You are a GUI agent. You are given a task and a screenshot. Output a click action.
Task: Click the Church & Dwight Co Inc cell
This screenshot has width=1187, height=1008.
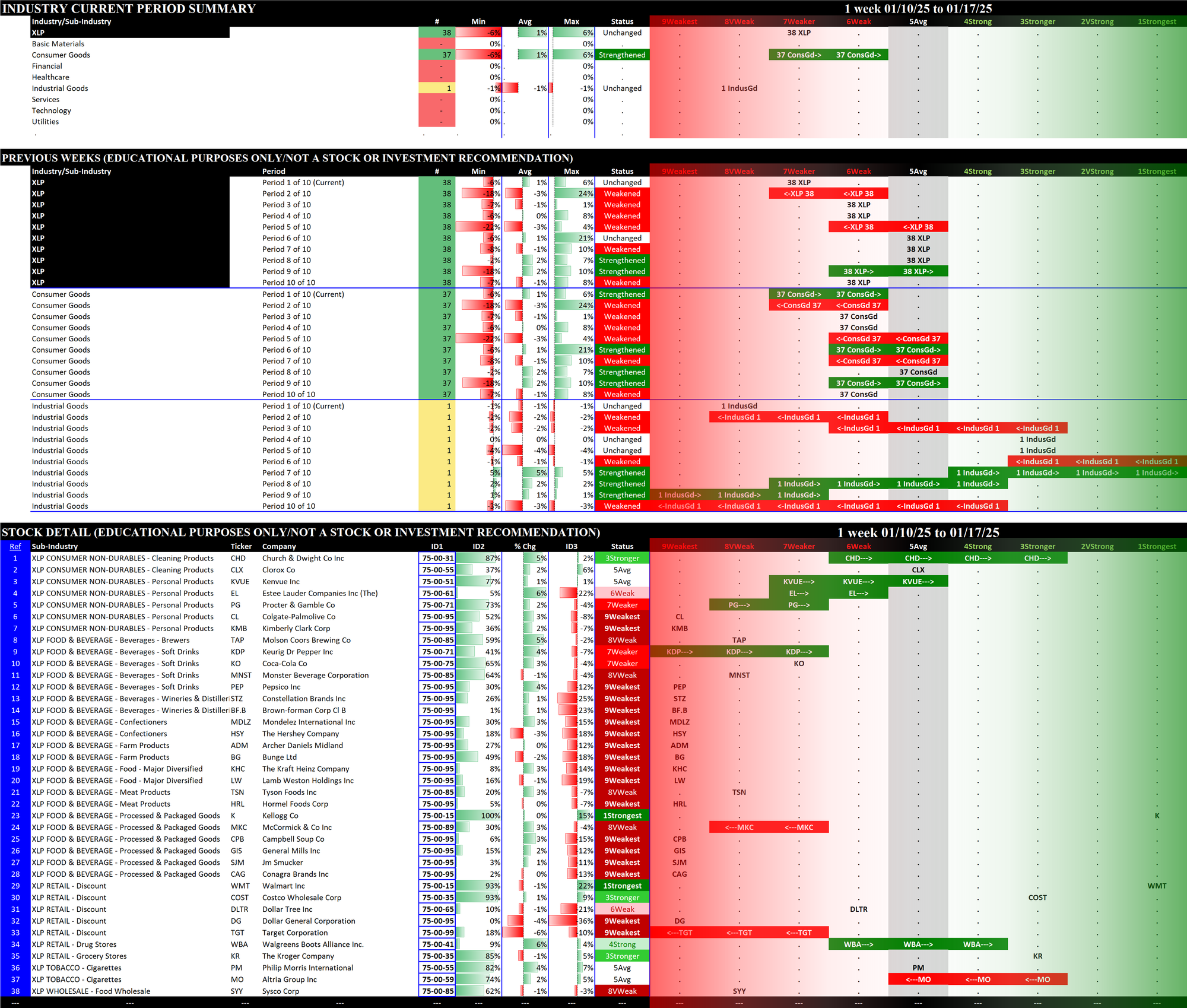point(303,558)
